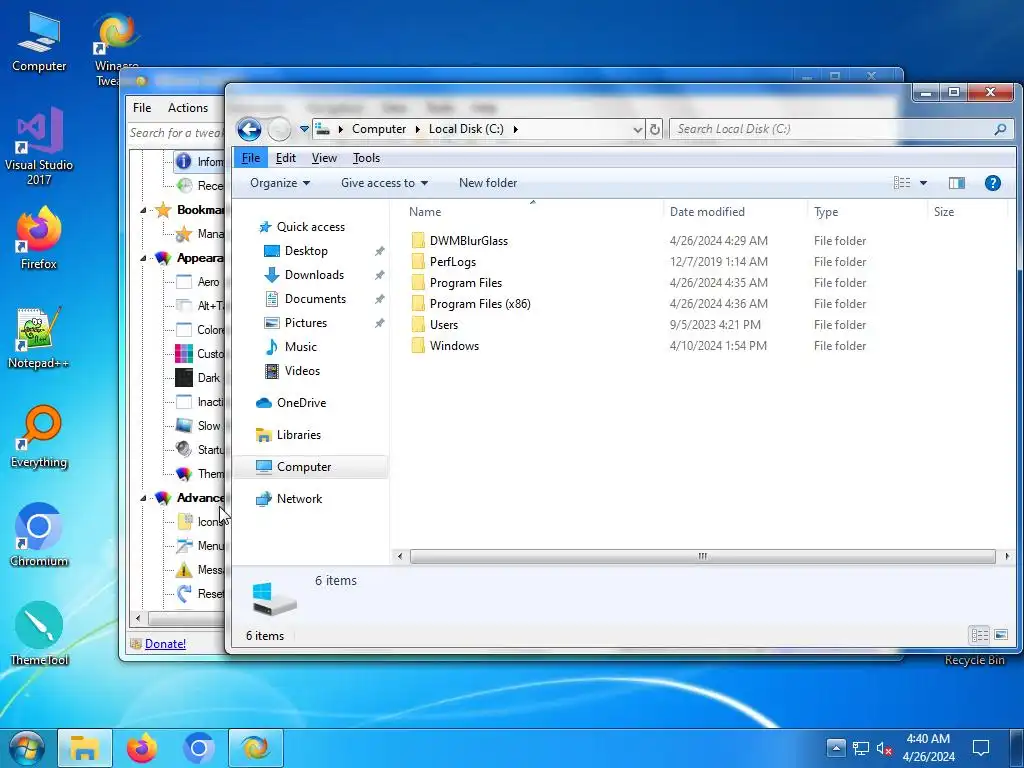Collapse the Advanced tree node in Winaero Tweaker
Screen dimensions: 1024x768
coord(143,498)
